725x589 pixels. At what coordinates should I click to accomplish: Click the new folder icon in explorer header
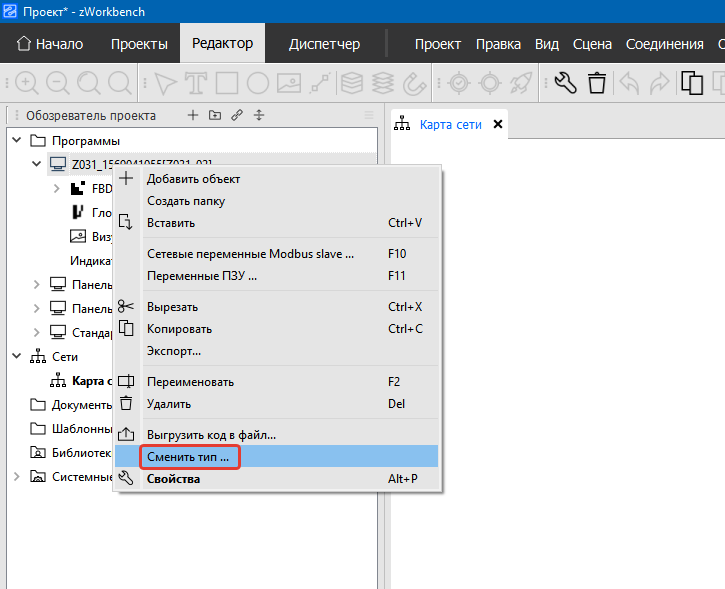(x=215, y=115)
